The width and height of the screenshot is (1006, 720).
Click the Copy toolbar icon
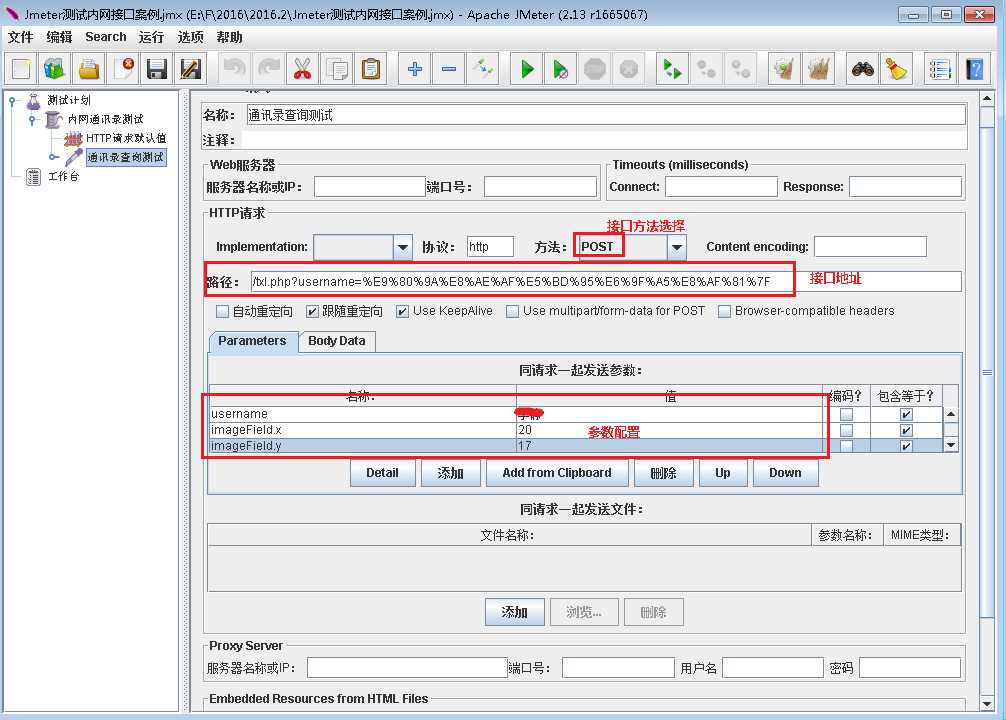point(337,69)
